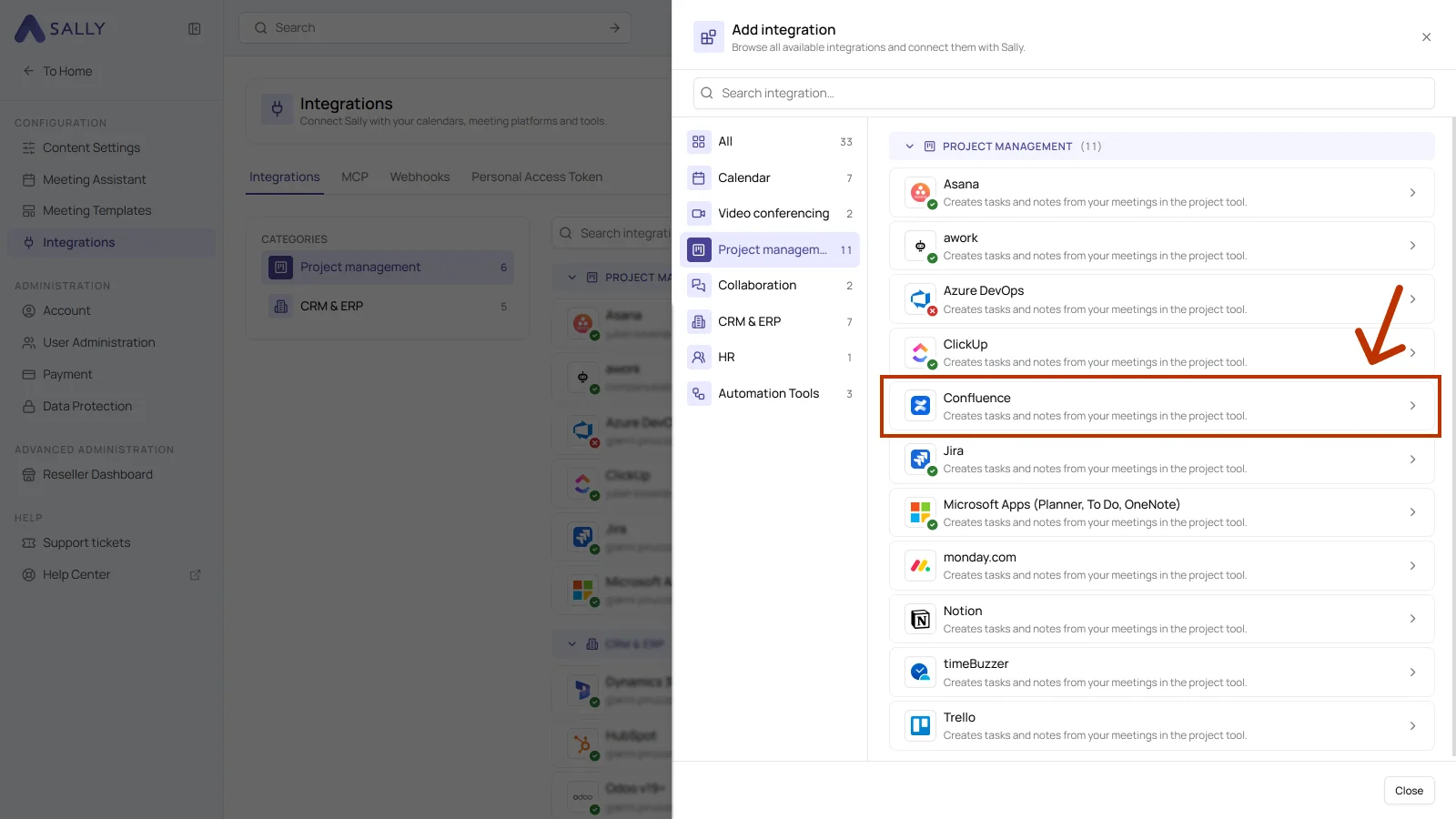Open Notion details via its chevron
1456x819 pixels.
1412,619
